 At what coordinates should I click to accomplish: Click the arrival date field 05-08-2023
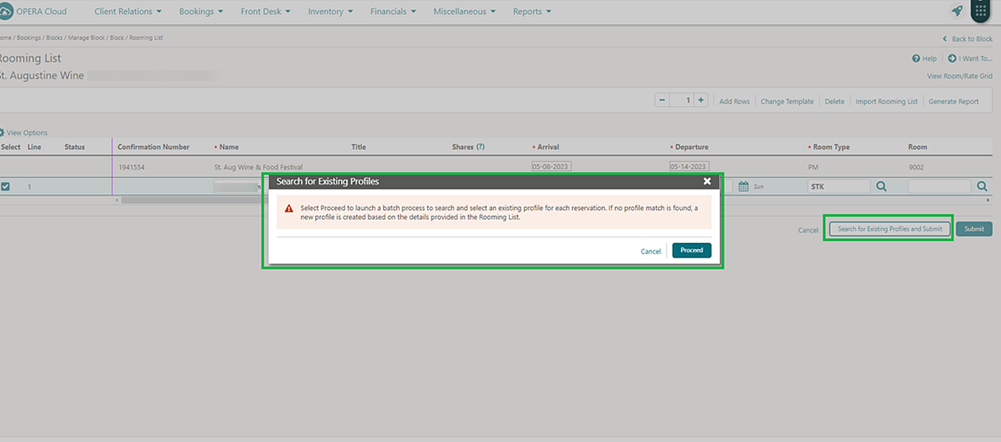(x=552, y=166)
